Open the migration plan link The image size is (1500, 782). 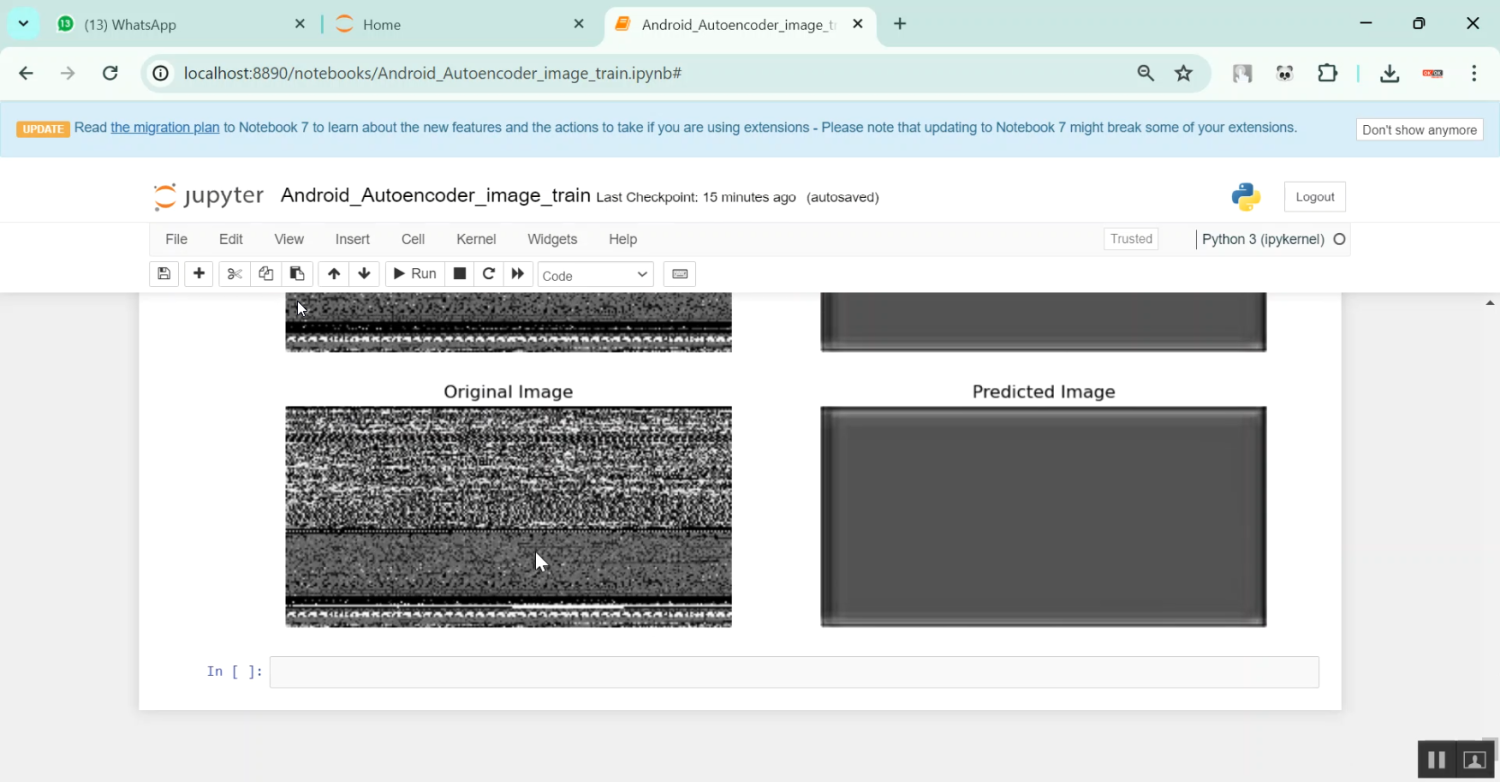pos(165,127)
